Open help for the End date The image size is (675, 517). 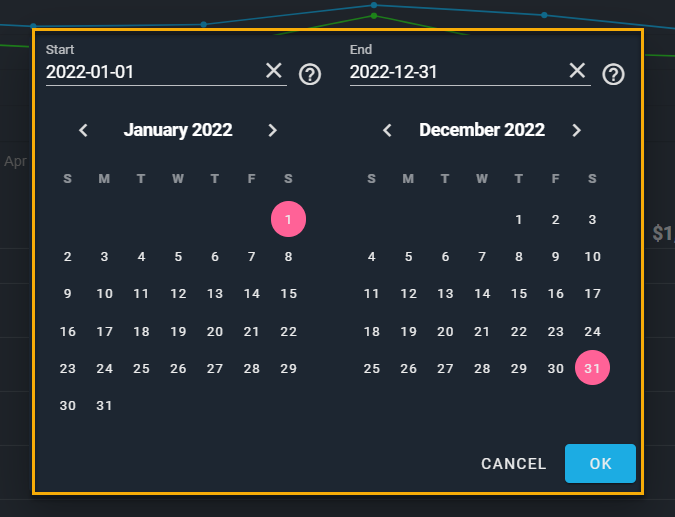pos(613,74)
